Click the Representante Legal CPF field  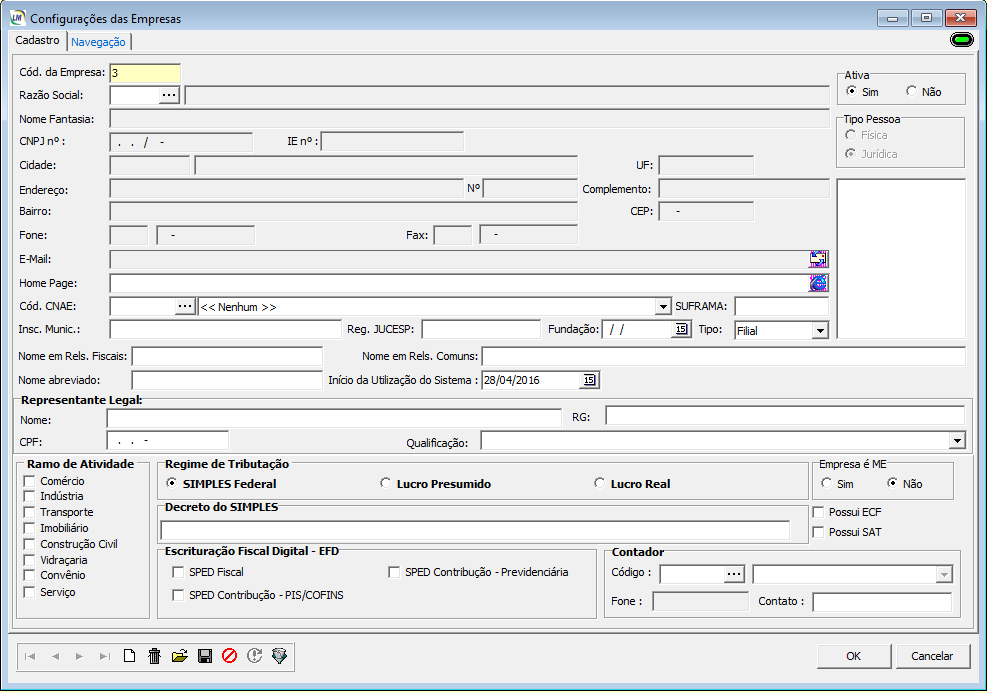pos(168,441)
